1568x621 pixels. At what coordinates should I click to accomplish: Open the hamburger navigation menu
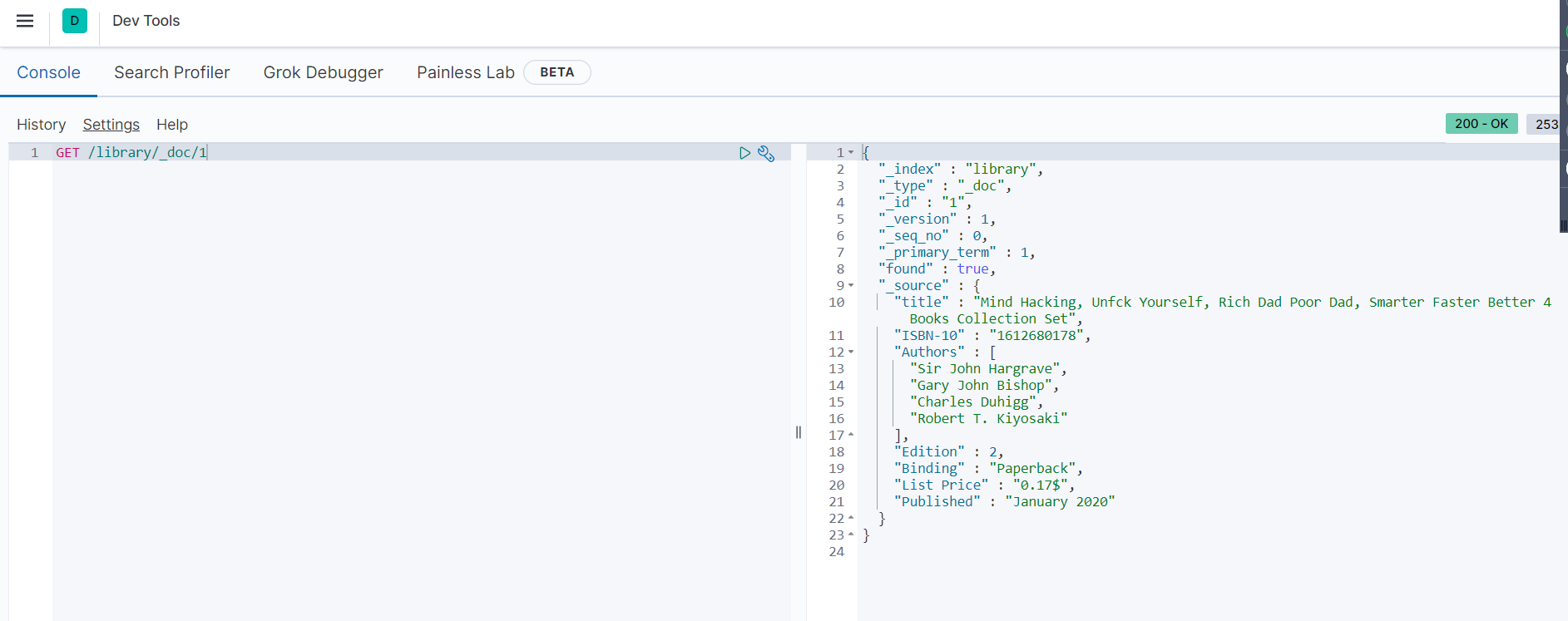pyautogui.click(x=25, y=21)
